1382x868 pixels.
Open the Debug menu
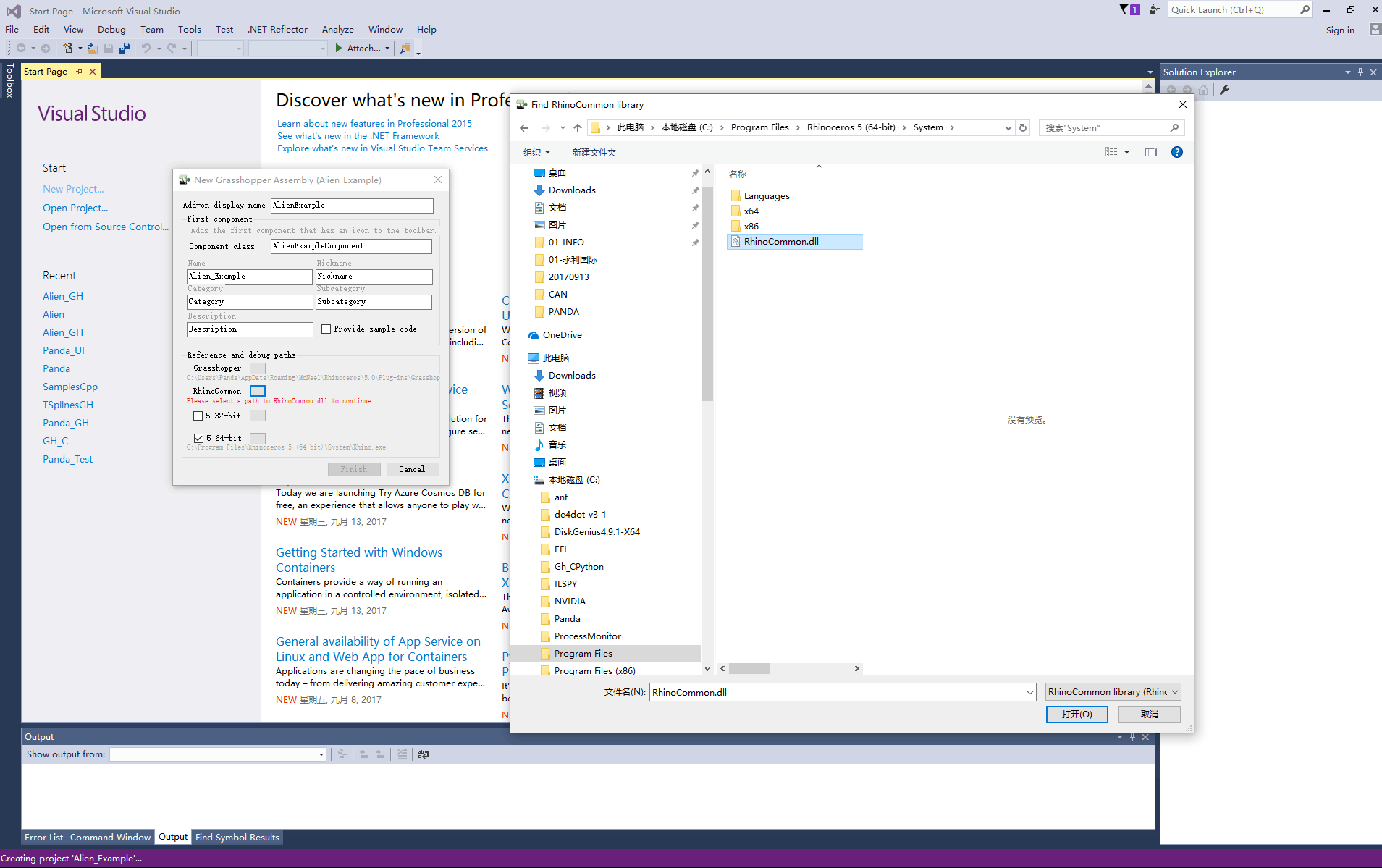point(111,30)
